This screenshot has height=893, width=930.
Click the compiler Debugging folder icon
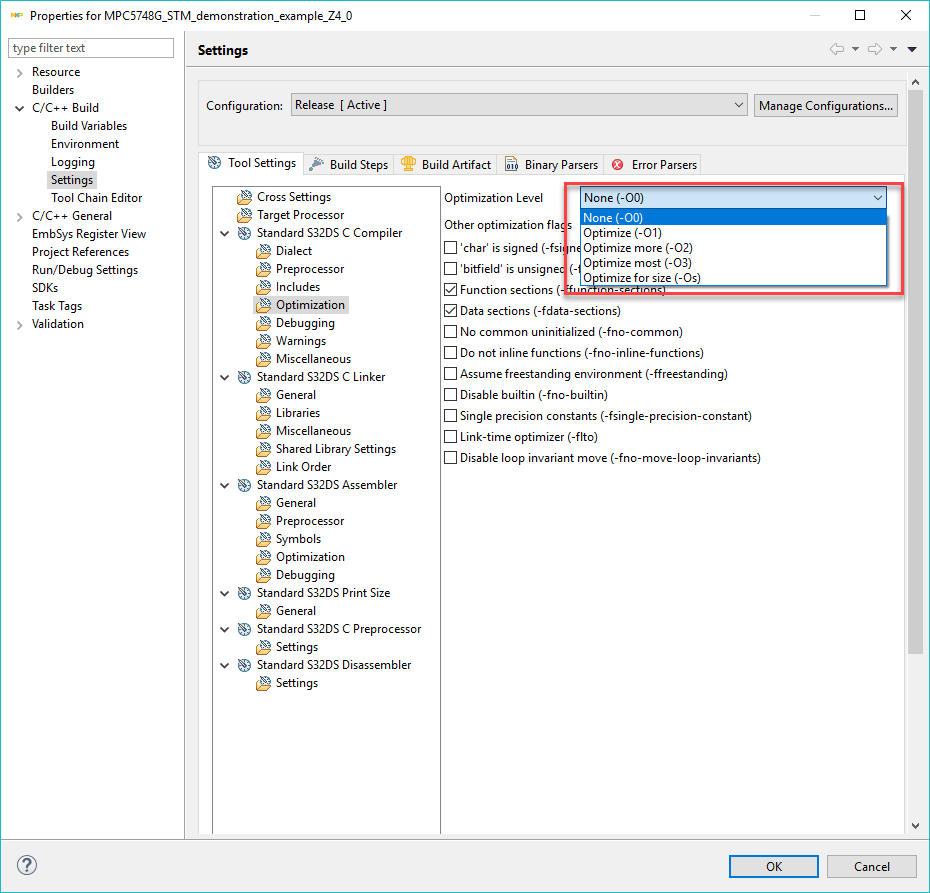click(x=263, y=323)
